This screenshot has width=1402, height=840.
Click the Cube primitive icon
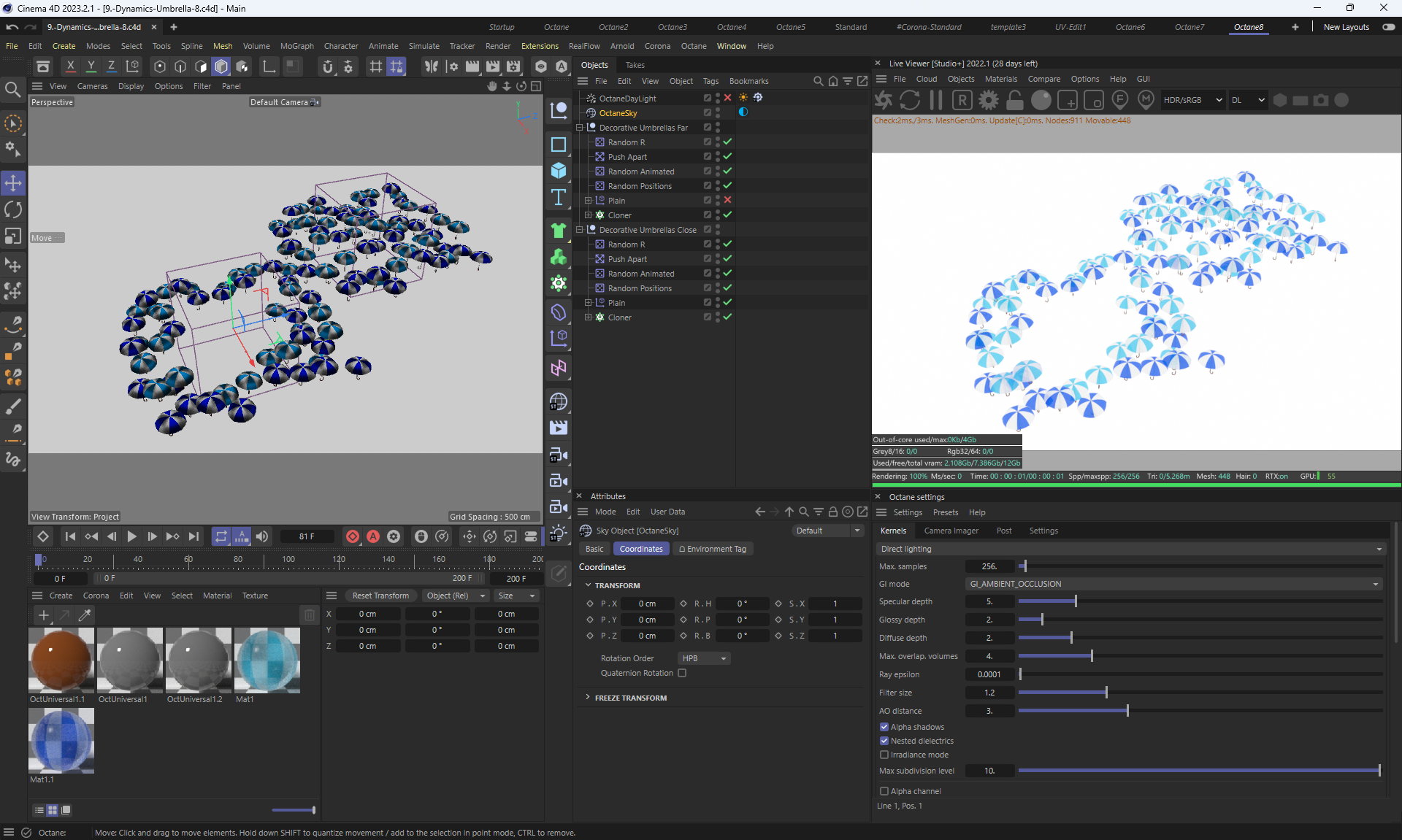[x=559, y=171]
